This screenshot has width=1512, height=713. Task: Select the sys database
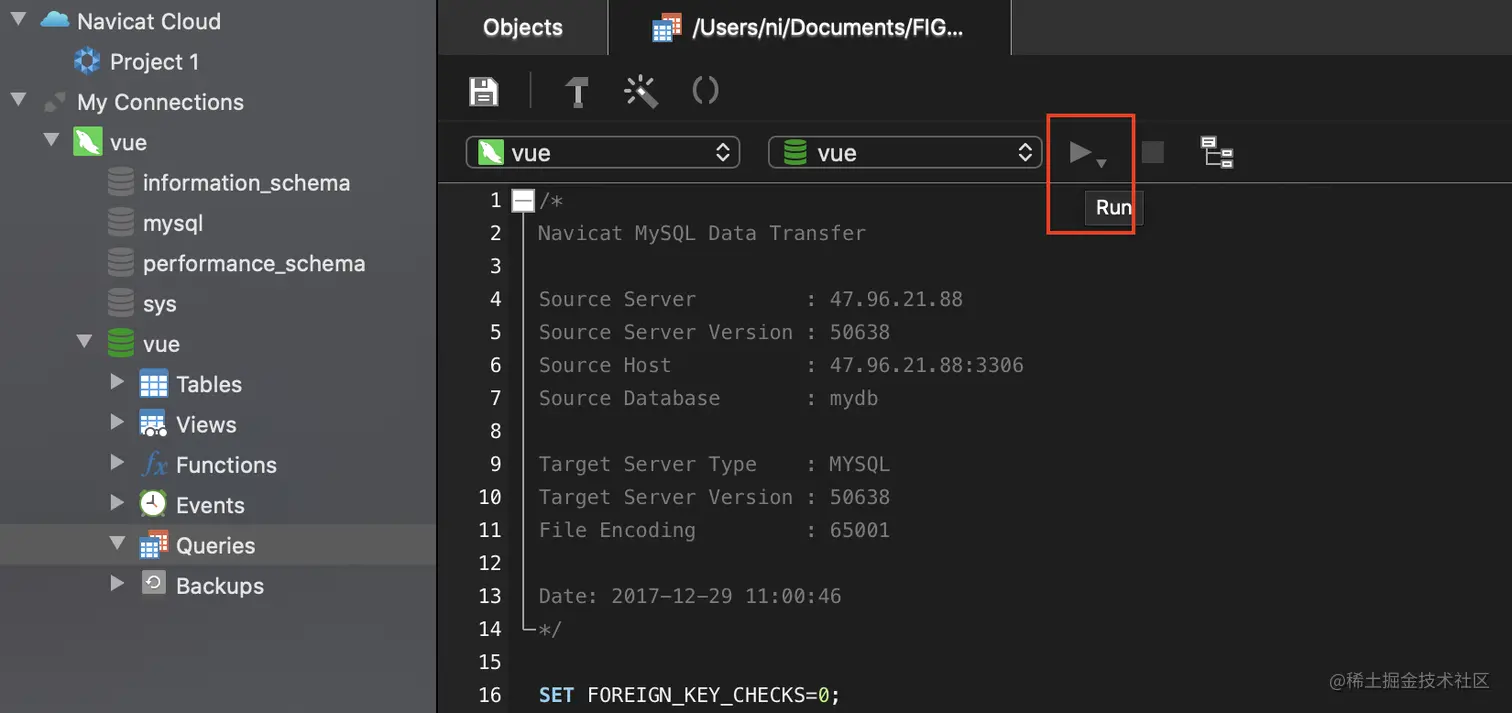coord(159,304)
